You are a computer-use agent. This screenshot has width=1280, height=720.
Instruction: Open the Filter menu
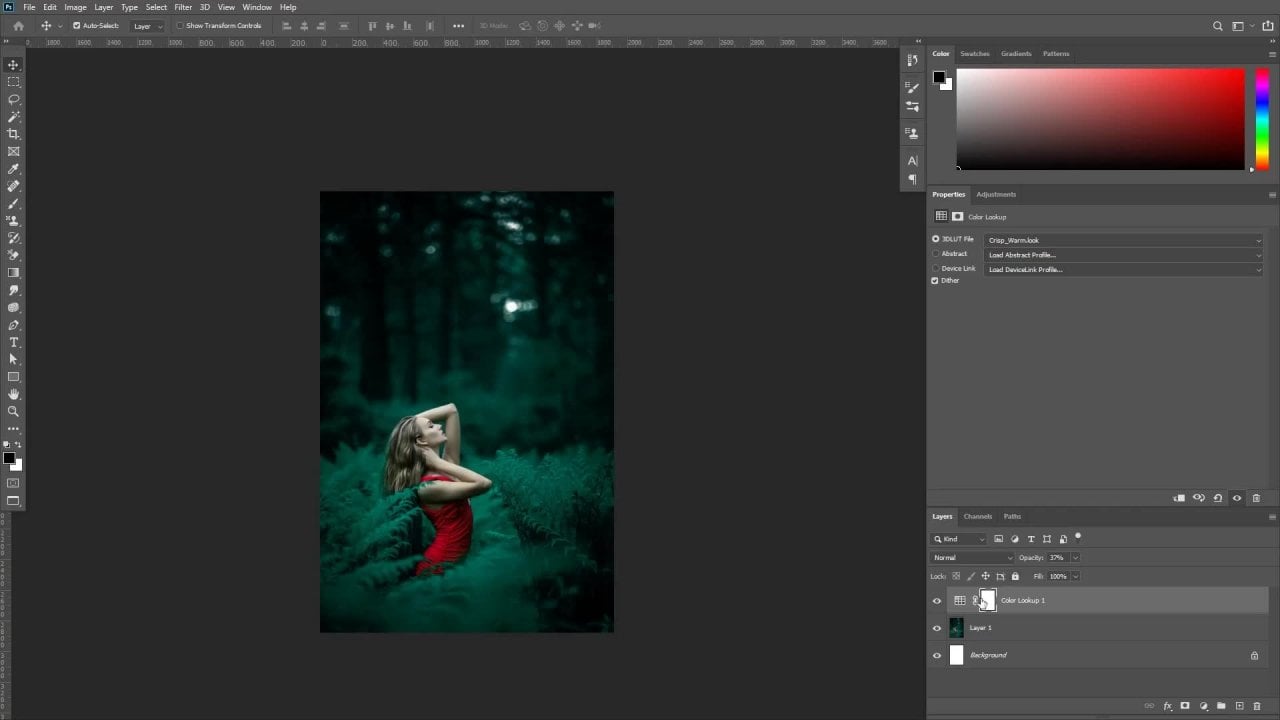(183, 7)
